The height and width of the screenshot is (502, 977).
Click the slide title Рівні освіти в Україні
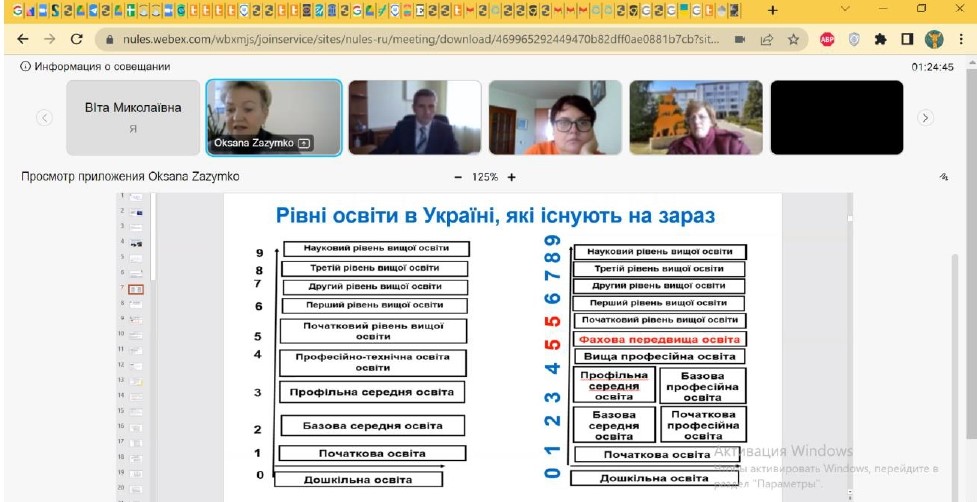point(495,216)
